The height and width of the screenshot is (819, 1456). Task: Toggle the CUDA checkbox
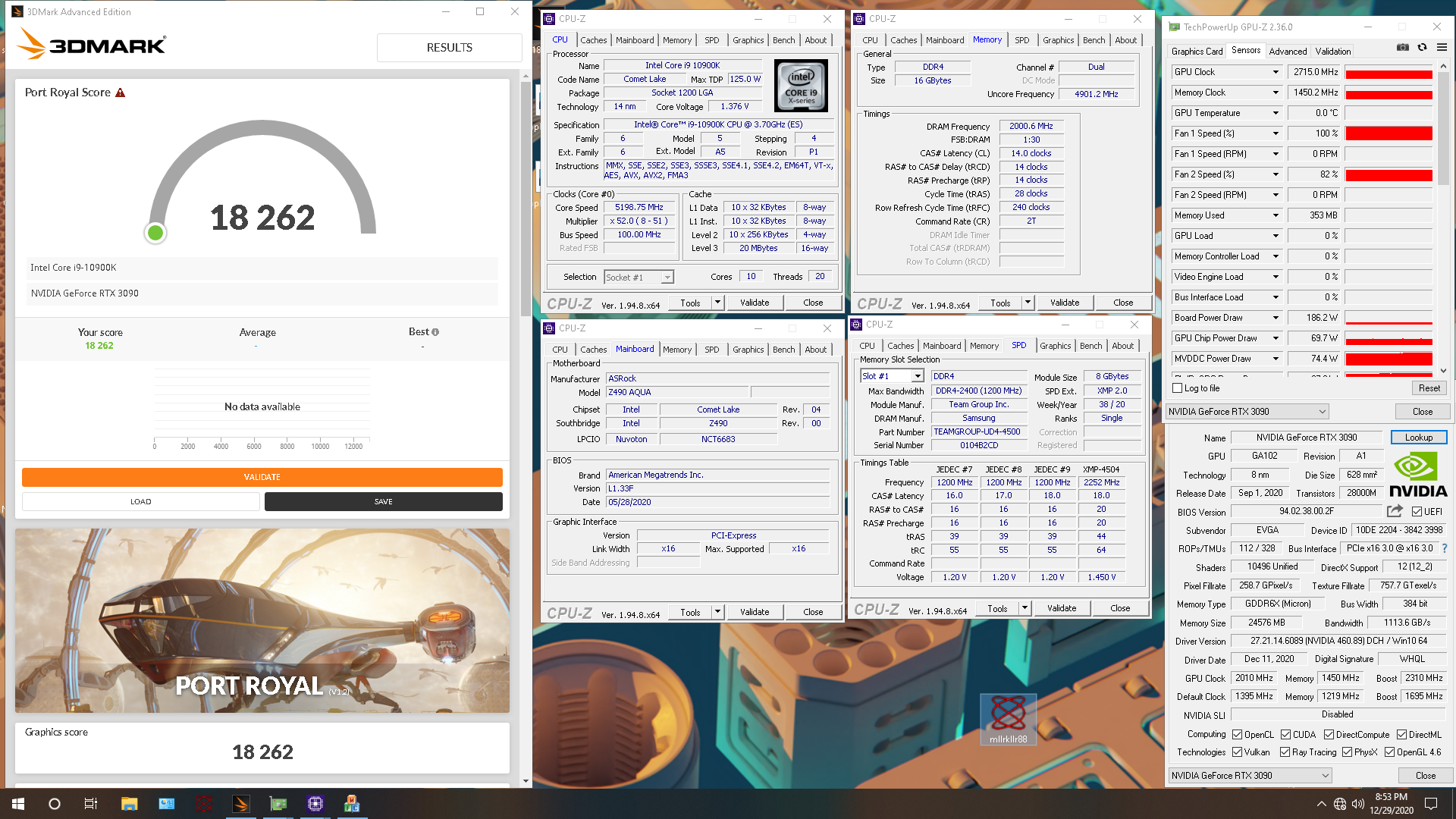coord(1285,734)
